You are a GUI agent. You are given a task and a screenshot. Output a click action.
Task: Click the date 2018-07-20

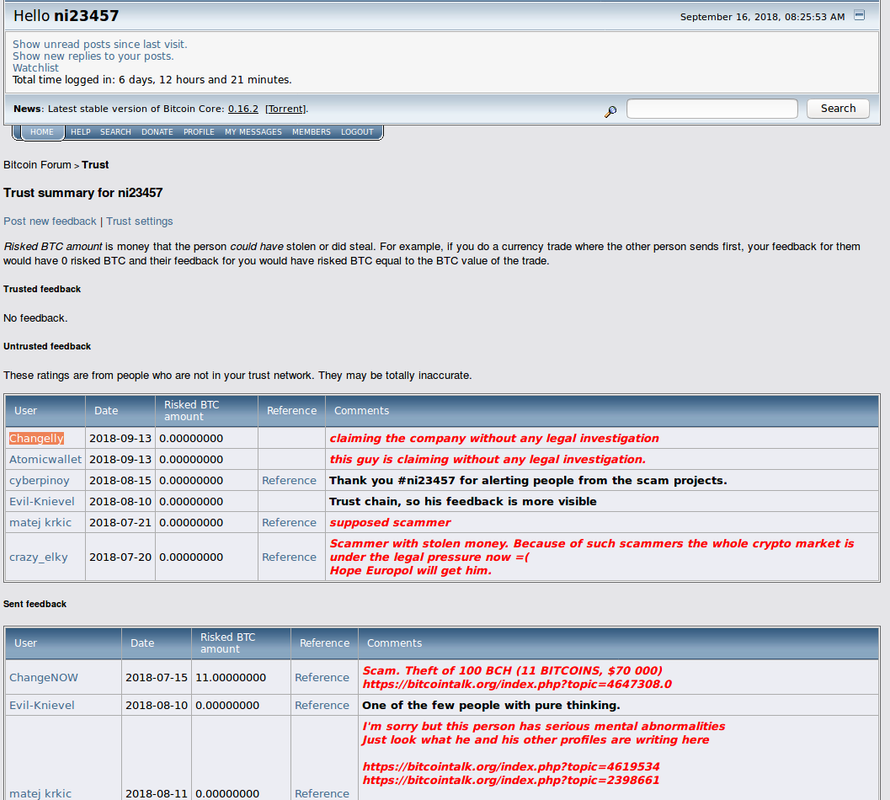coord(120,557)
